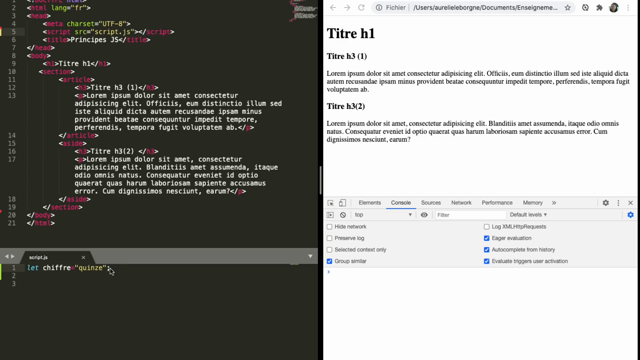Toggle the device toolbar icon in DevTools
640x360 pixels.
tap(342, 203)
